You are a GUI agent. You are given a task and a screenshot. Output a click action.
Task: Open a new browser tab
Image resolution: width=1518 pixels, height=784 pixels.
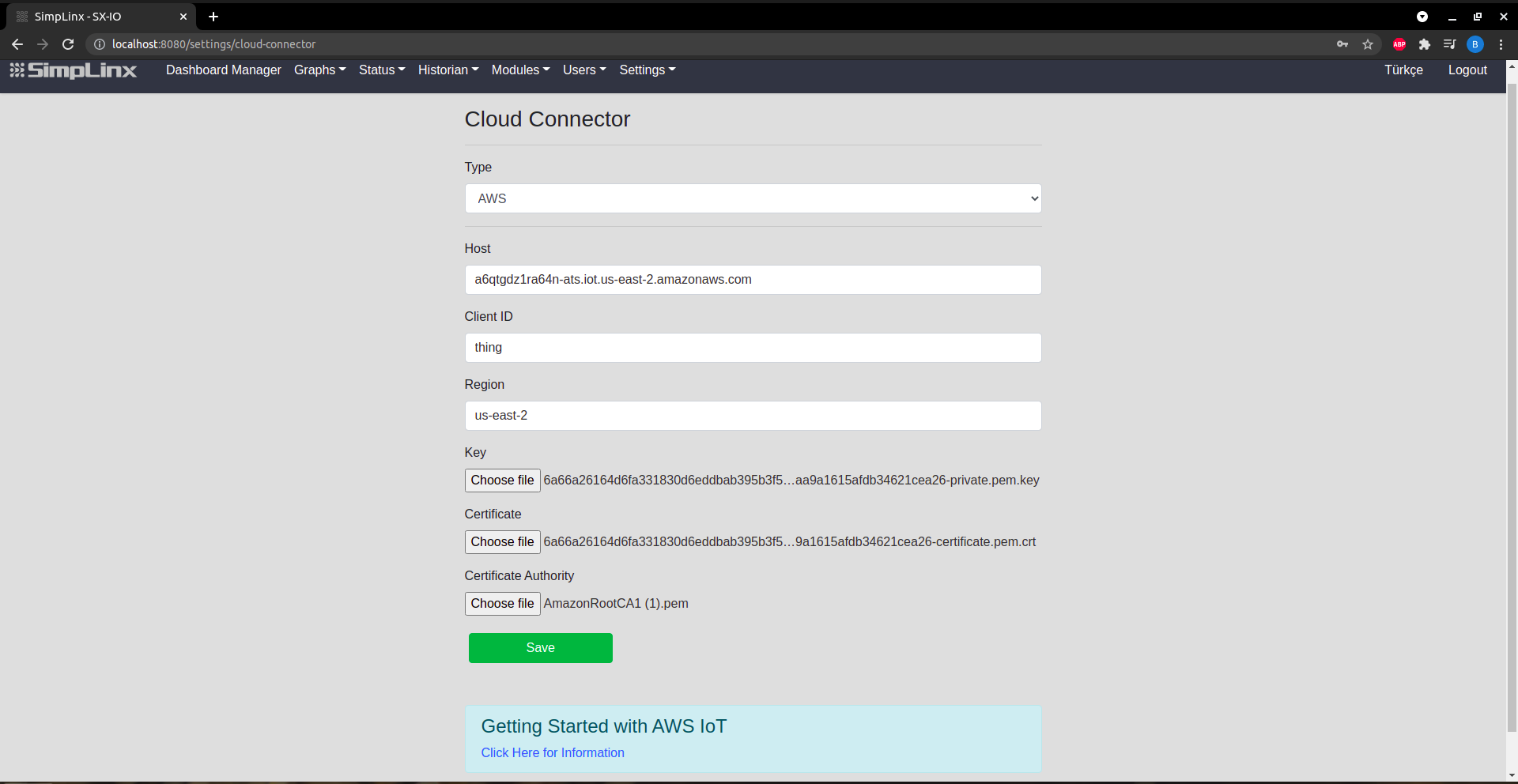pyautogui.click(x=213, y=17)
